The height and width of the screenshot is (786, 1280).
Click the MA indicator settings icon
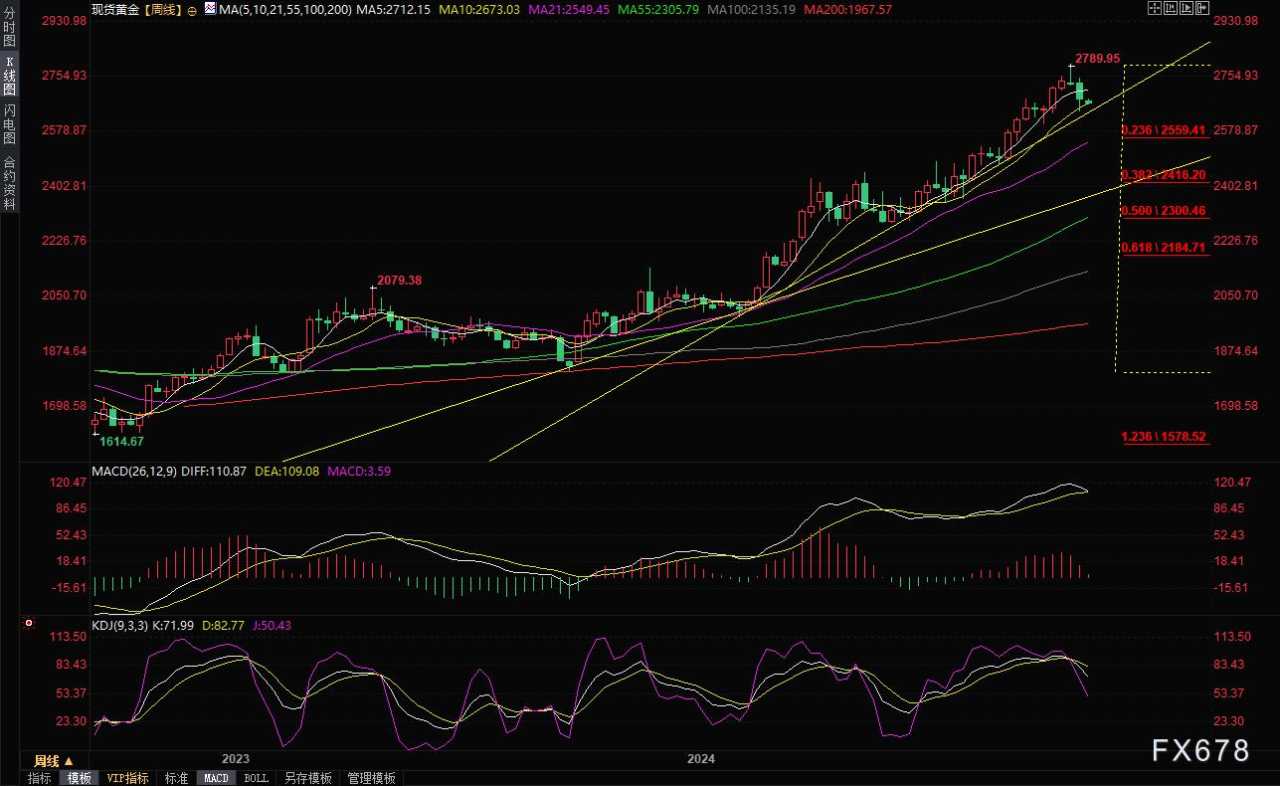click(x=210, y=9)
